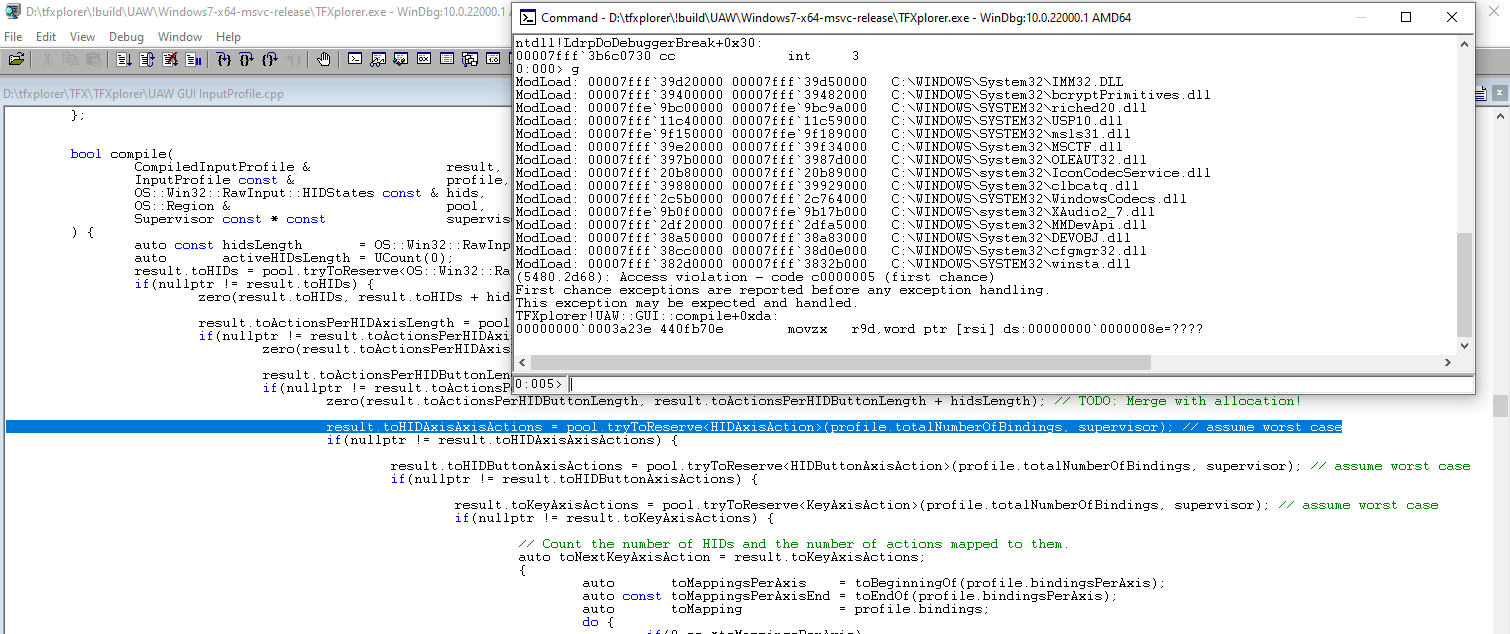Open the Debug menu
The width and height of the screenshot is (1510, 634).
click(x=126, y=37)
